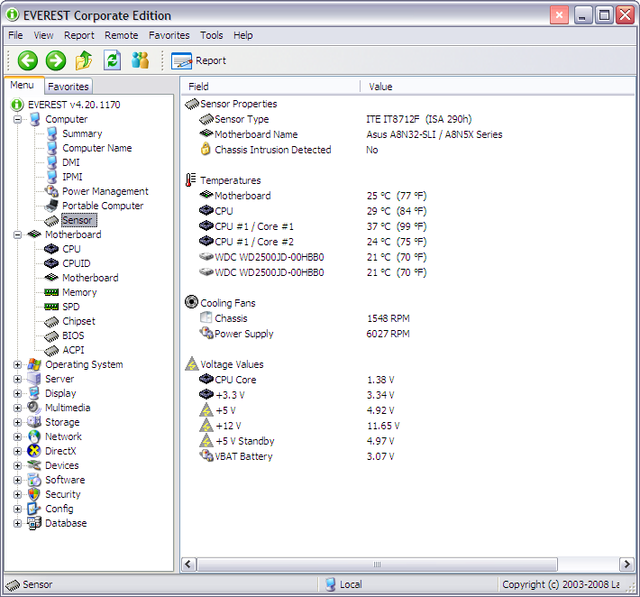Expand the Storage branch
Image resolution: width=640 pixels, height=597 pixels.
(17, 422)
